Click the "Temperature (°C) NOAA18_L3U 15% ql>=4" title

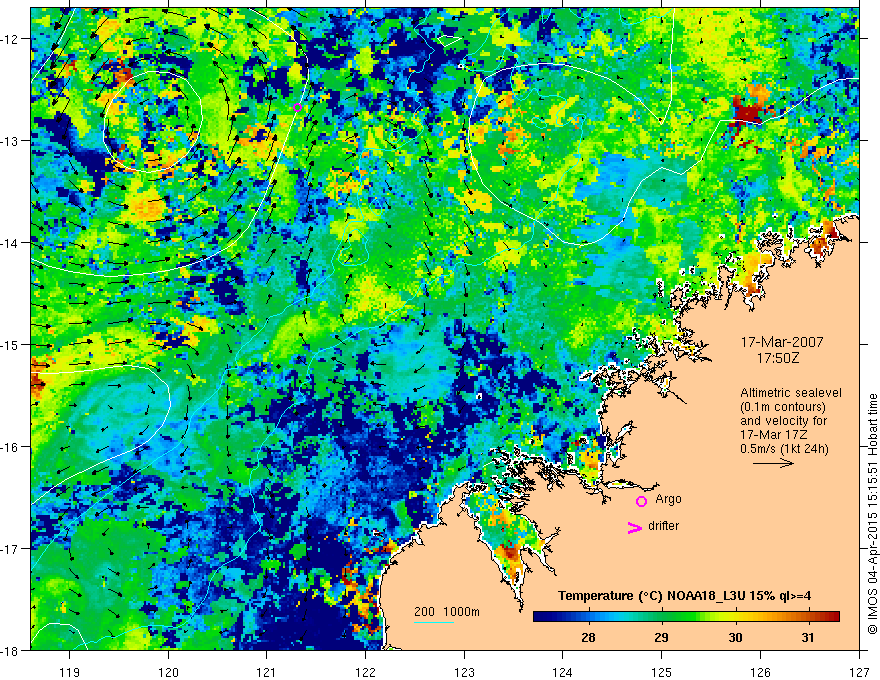[x=684, y=596]
